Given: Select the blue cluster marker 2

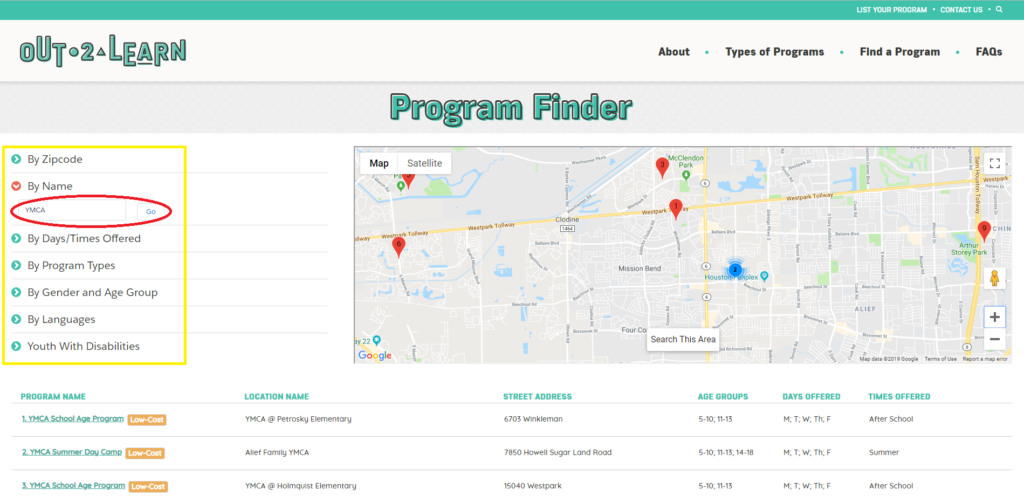Looking at the screenshot, I should pos(735,269).
